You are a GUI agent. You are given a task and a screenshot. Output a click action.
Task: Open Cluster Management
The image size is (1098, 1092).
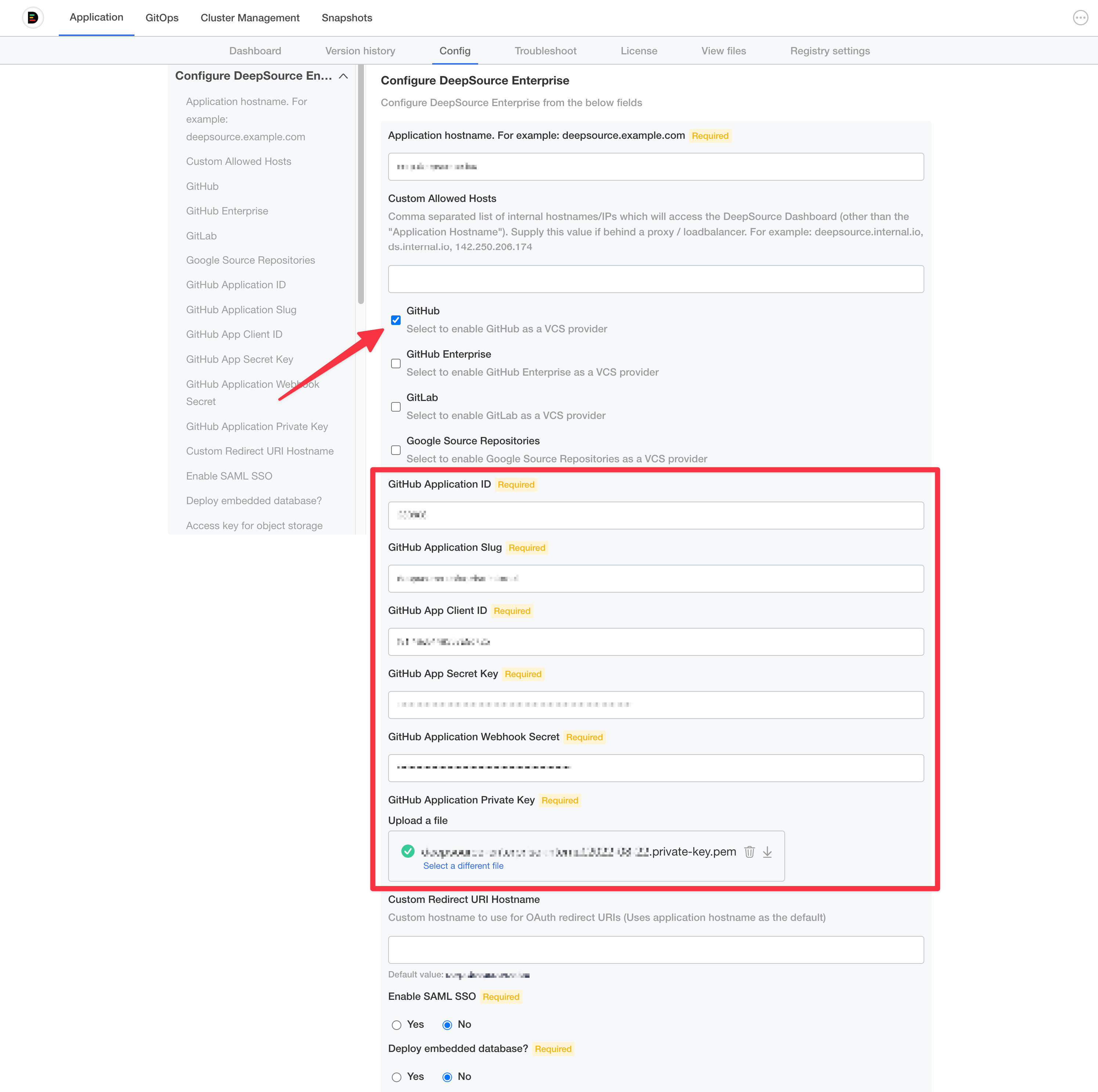249,18
